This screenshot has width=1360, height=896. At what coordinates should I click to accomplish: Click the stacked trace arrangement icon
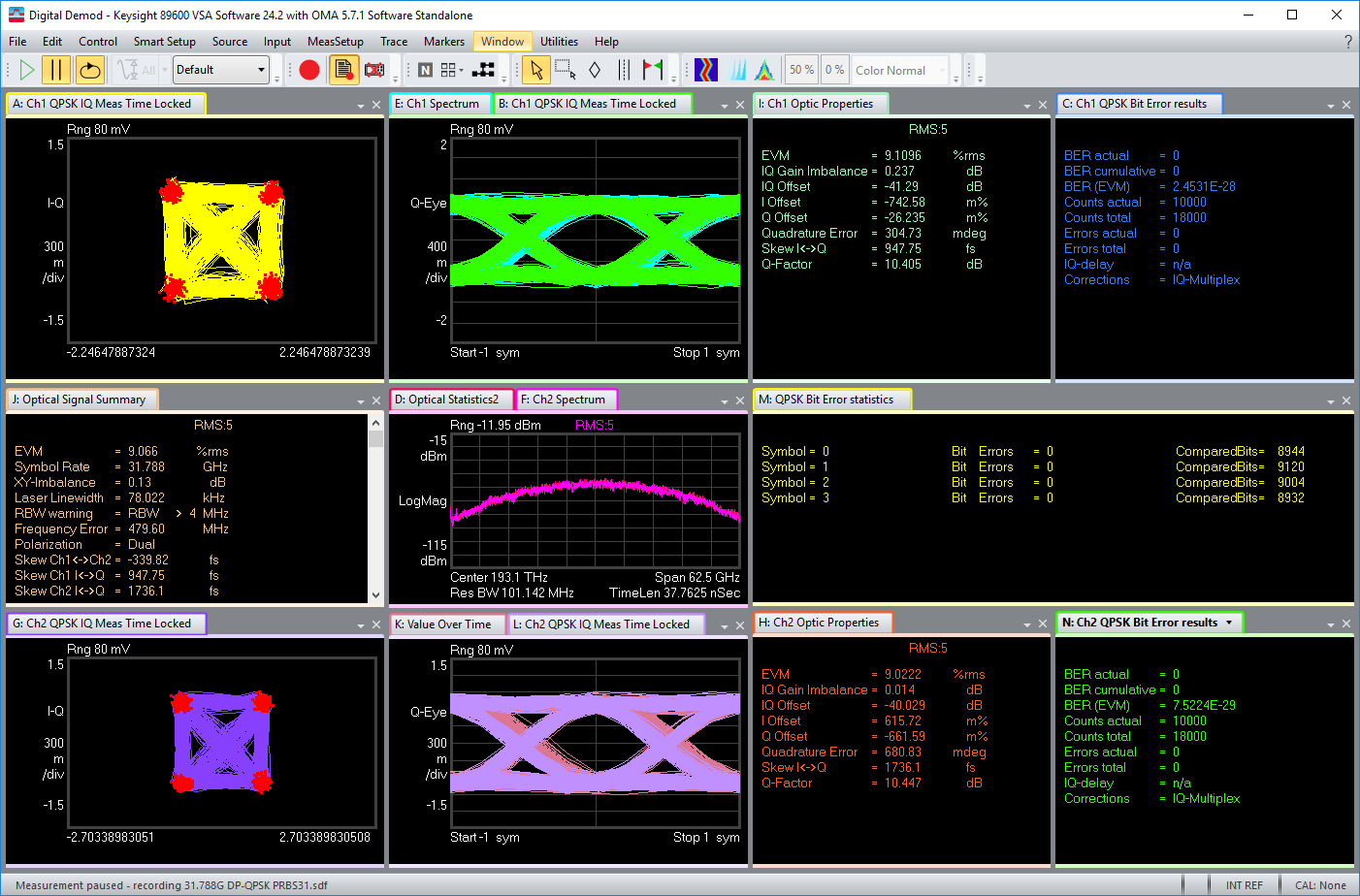click(483, 70)
